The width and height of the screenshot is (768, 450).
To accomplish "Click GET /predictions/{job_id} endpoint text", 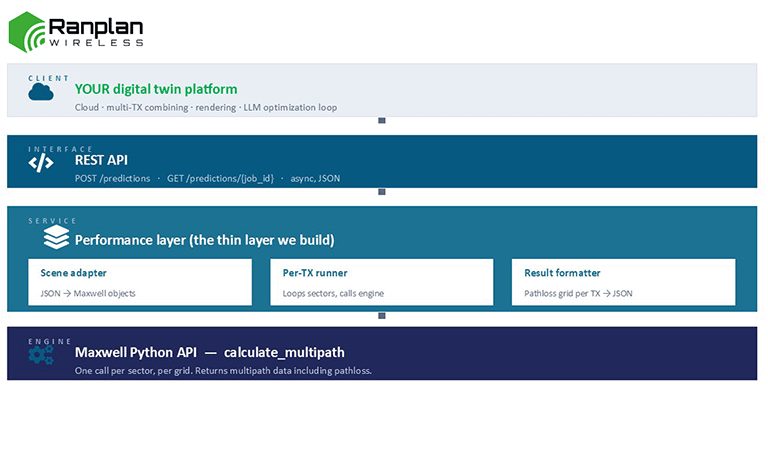I will tap(220, 179).
